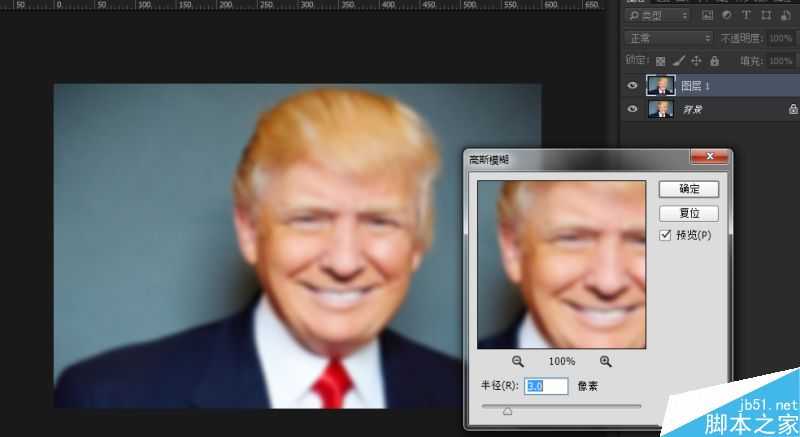Viewport: 800px width, 437px height.
Task: Hide the 图层 1 layer with eye icon
Action: pyautogui.click(x=632, y=86)
